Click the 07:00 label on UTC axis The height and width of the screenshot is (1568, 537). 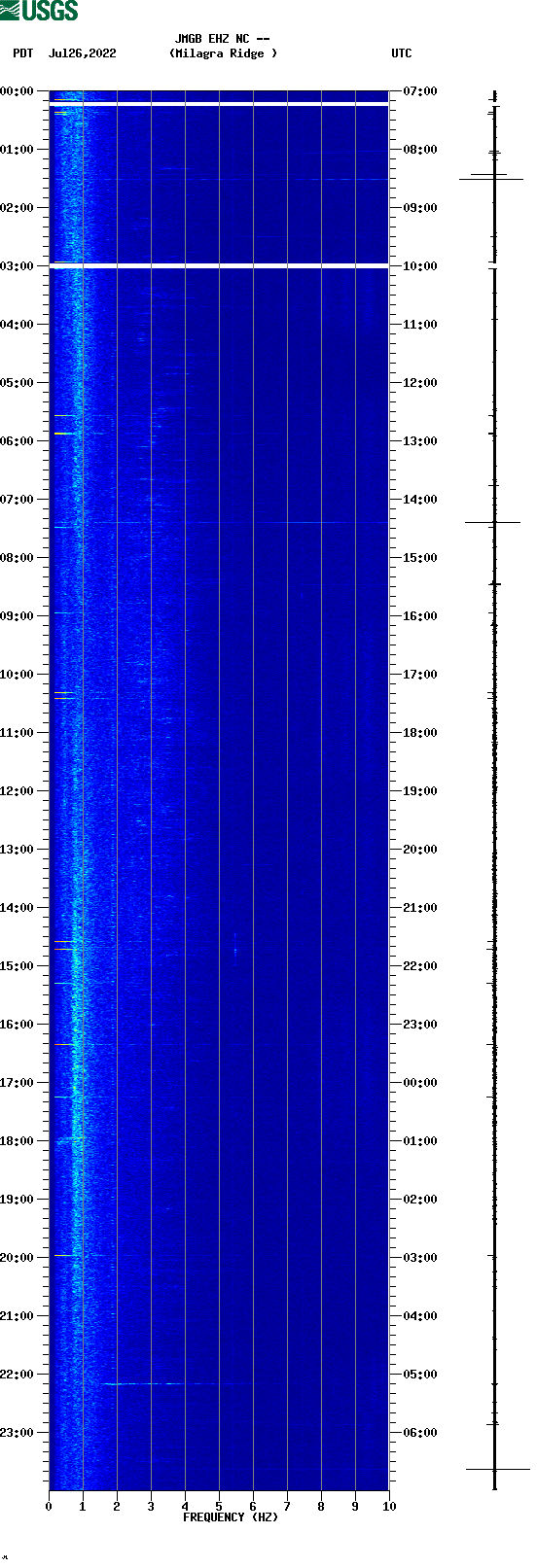tap(419, 91)
